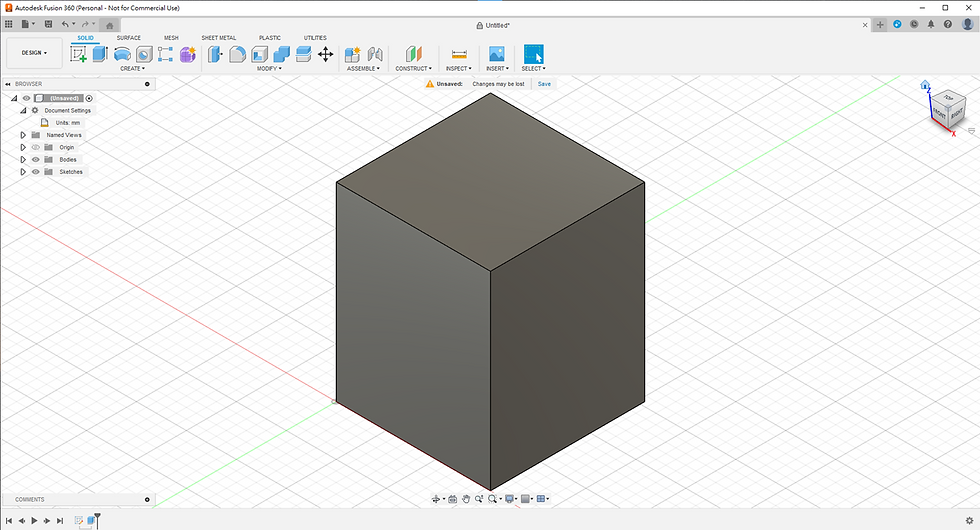Toggle visibility of the Origin folder
This screenshot has height=530, width=980.
(36, 148)
